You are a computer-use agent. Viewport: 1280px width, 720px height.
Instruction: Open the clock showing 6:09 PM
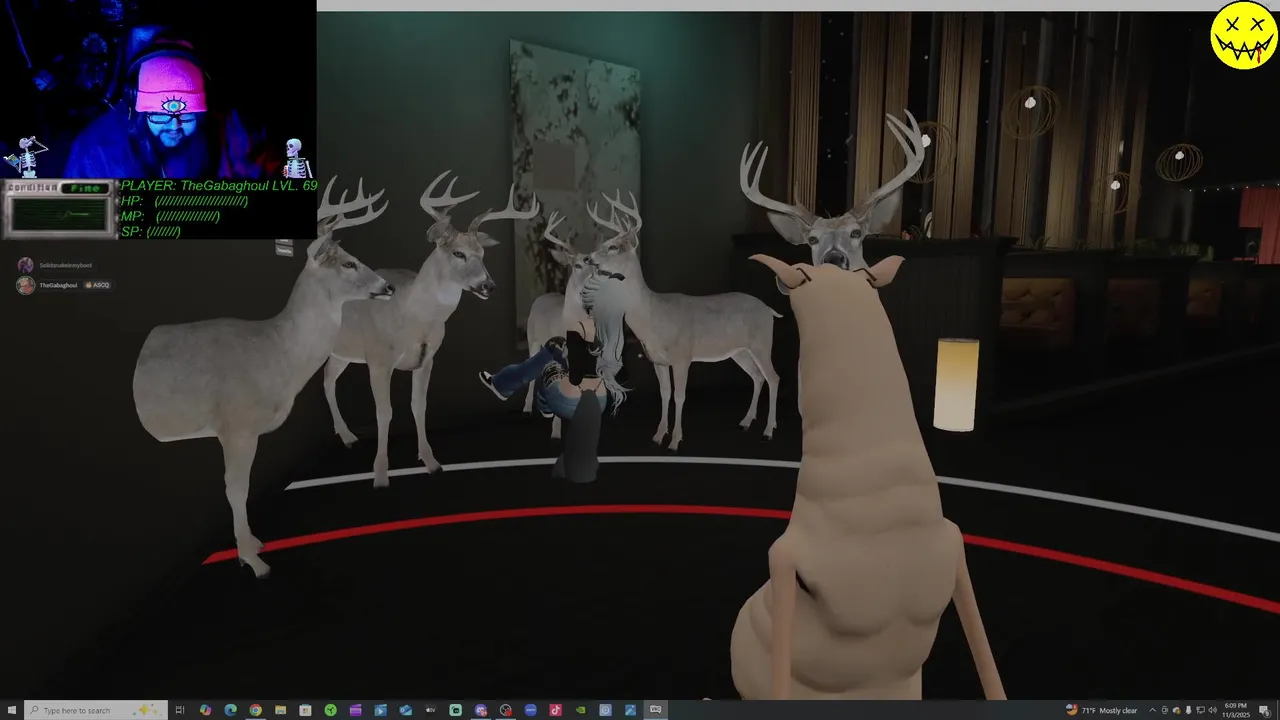[x=1236, y=710]
